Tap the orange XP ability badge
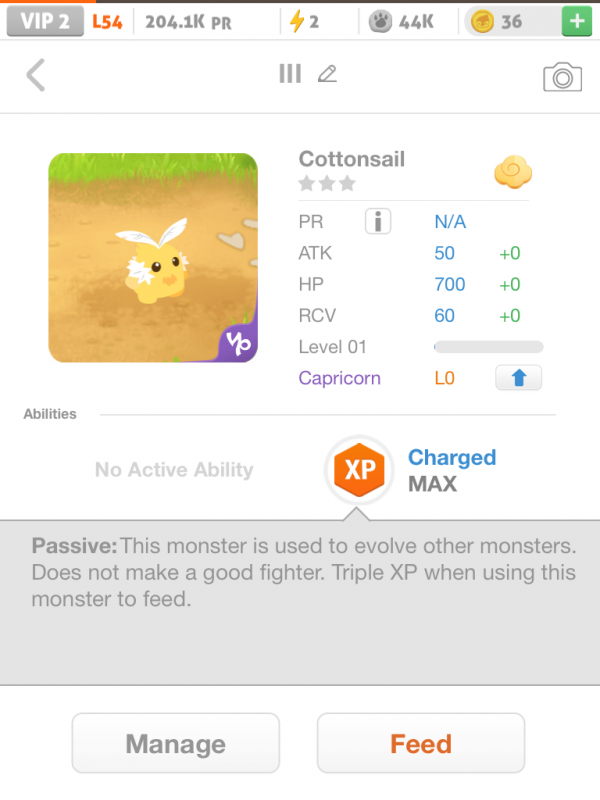This screenshot has width=600, height=800. pos(359,470)
